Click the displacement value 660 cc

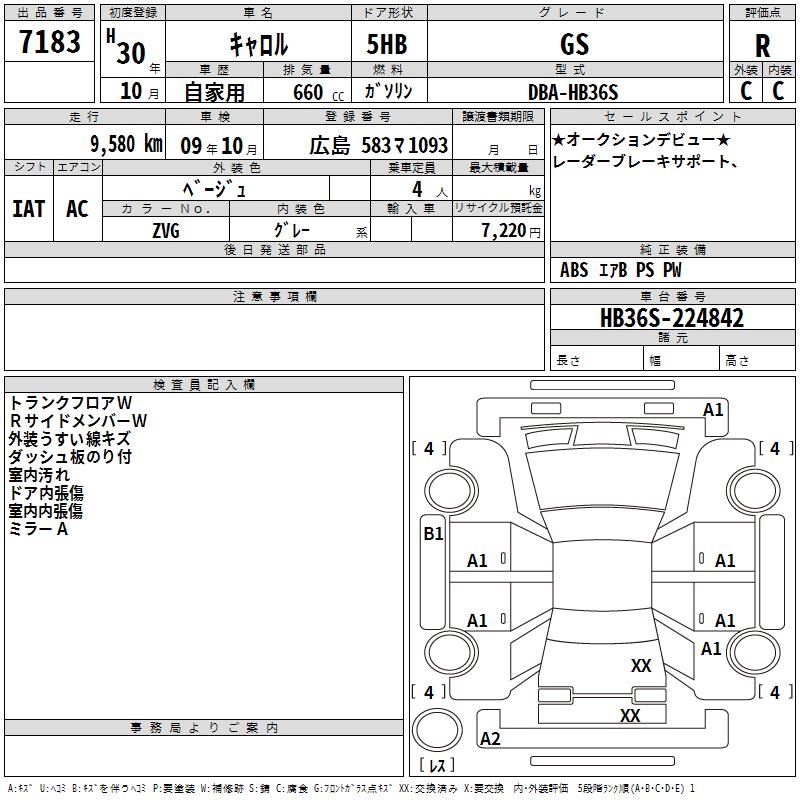[318, 92]
